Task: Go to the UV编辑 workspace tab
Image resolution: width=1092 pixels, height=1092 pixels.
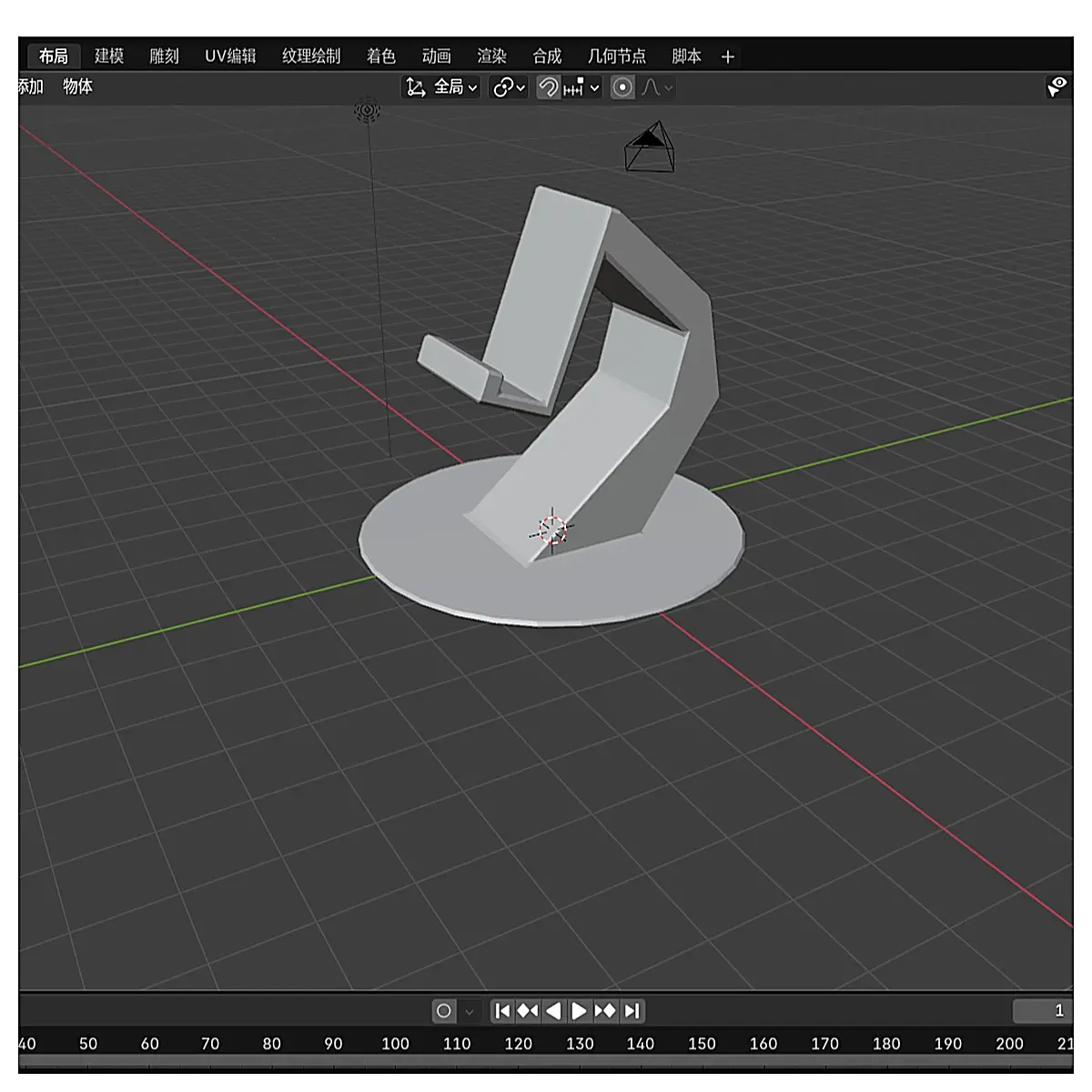Action: point(230,56)
